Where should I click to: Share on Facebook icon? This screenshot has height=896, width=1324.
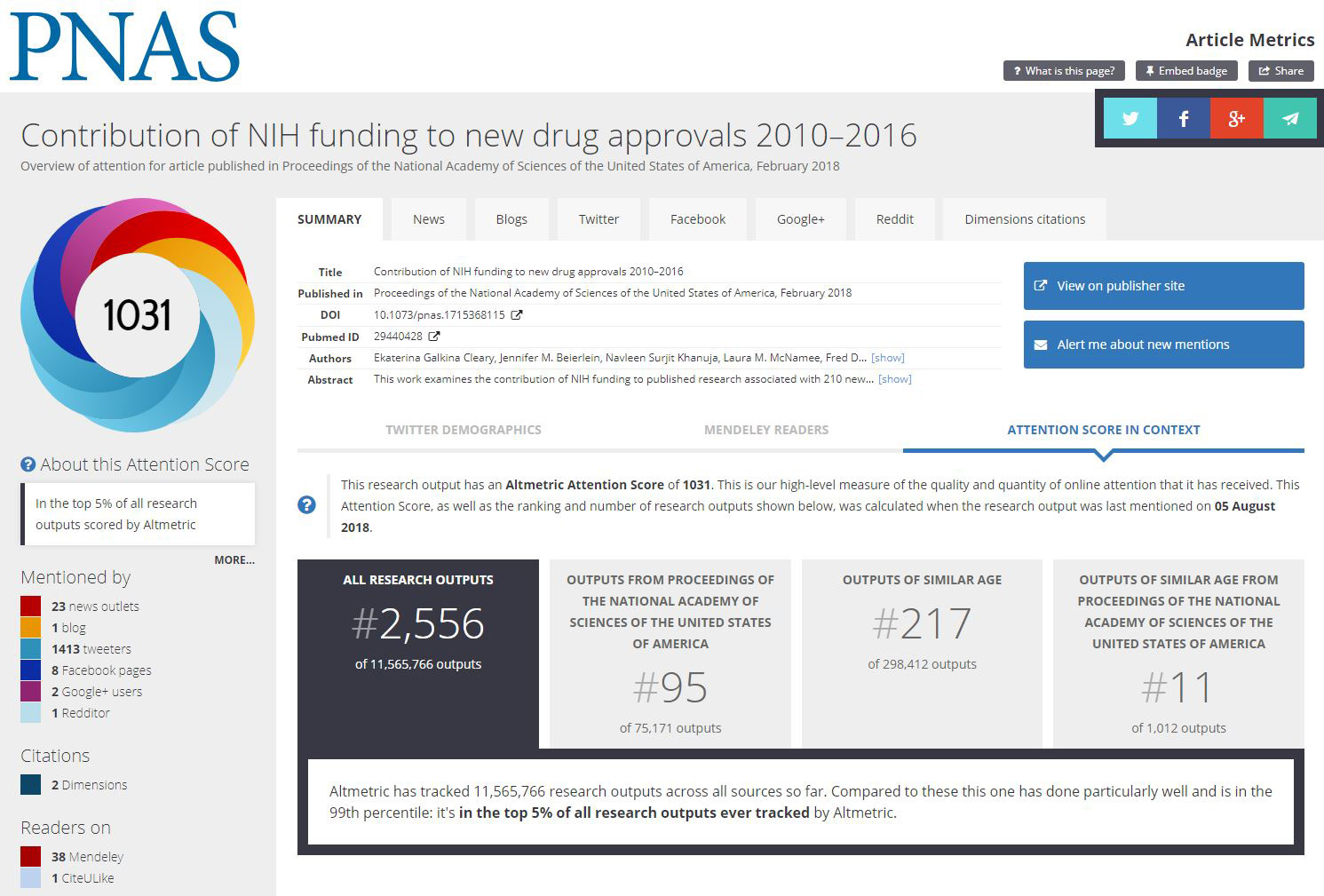coord(1184,119)
